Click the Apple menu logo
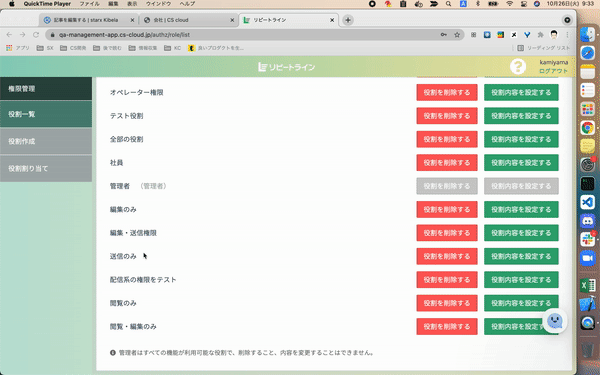 tap(11, 4)
